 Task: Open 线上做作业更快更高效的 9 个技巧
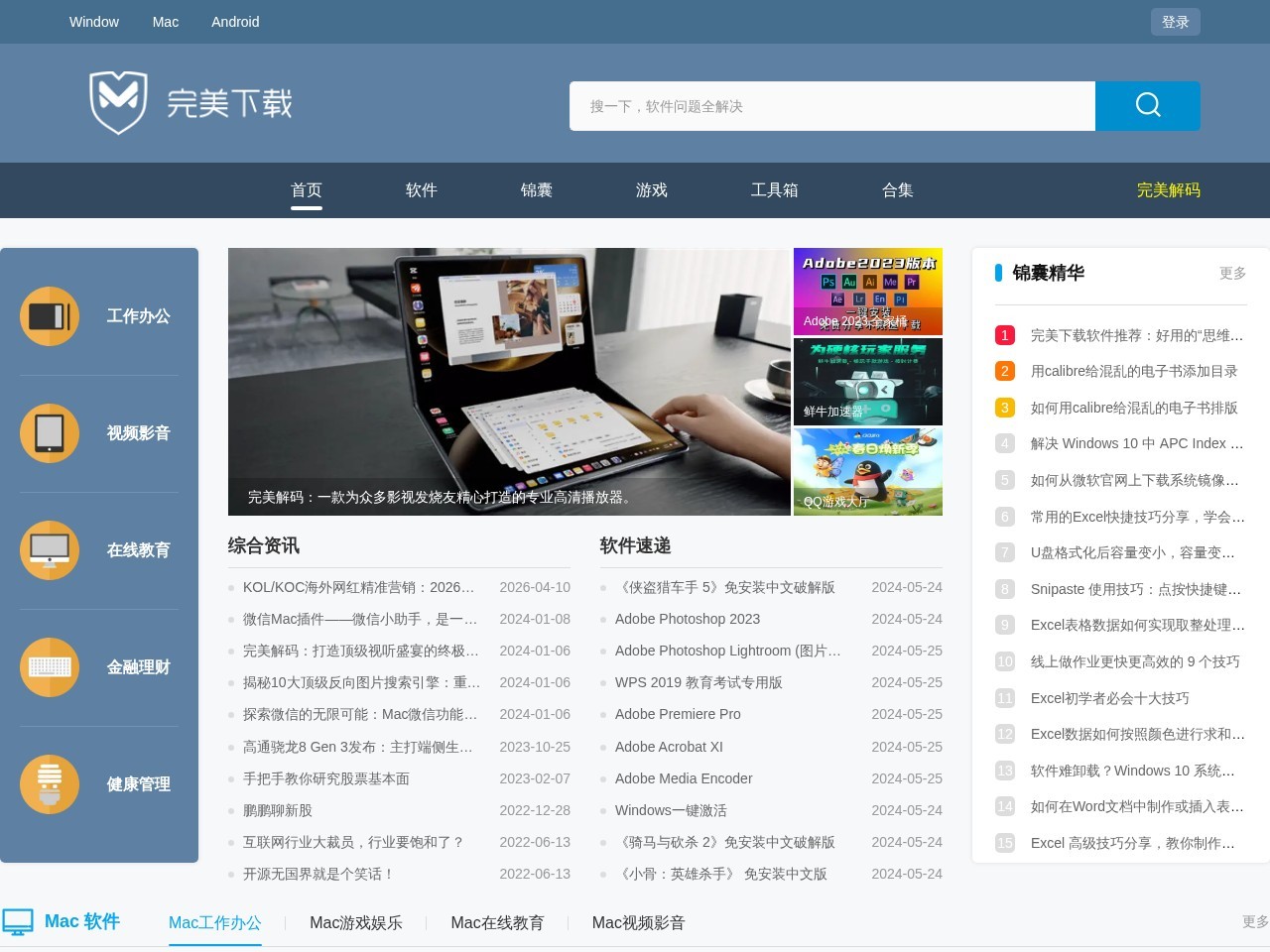pos(1135,661)
